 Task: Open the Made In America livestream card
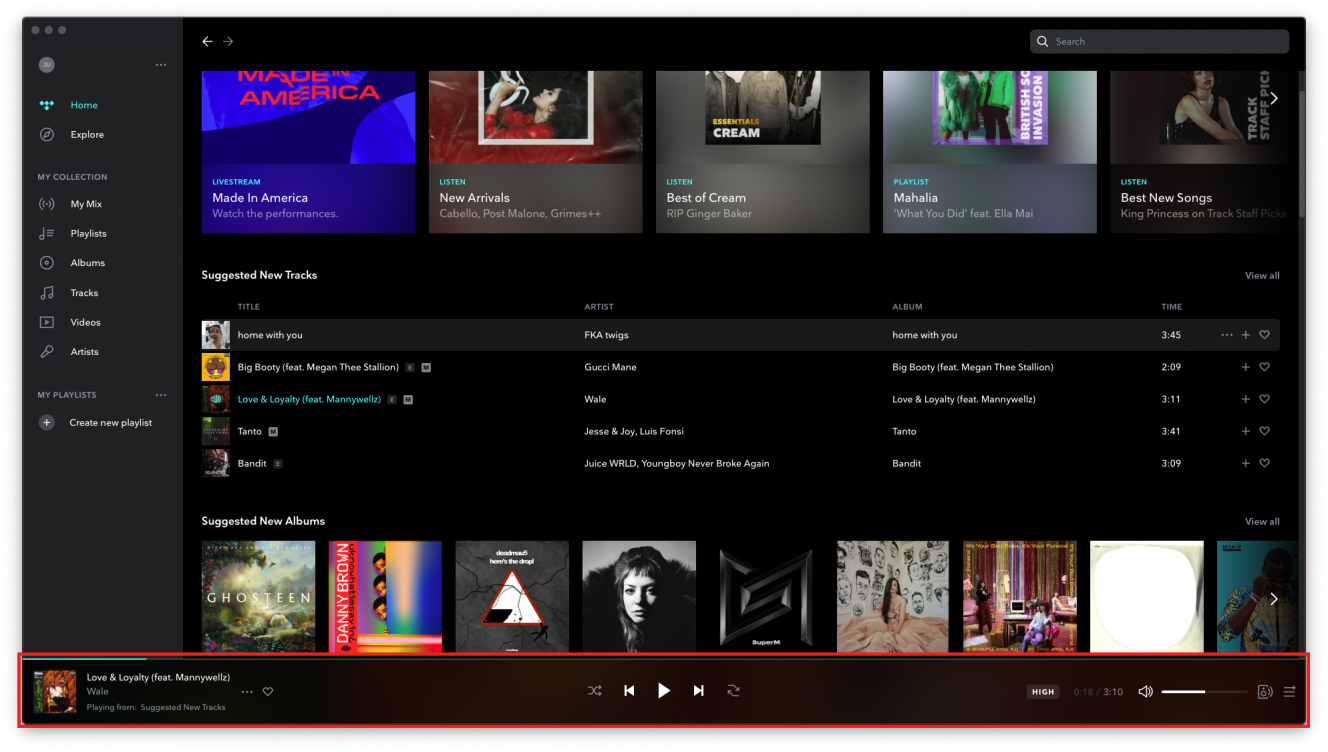[x=308, y=152]
